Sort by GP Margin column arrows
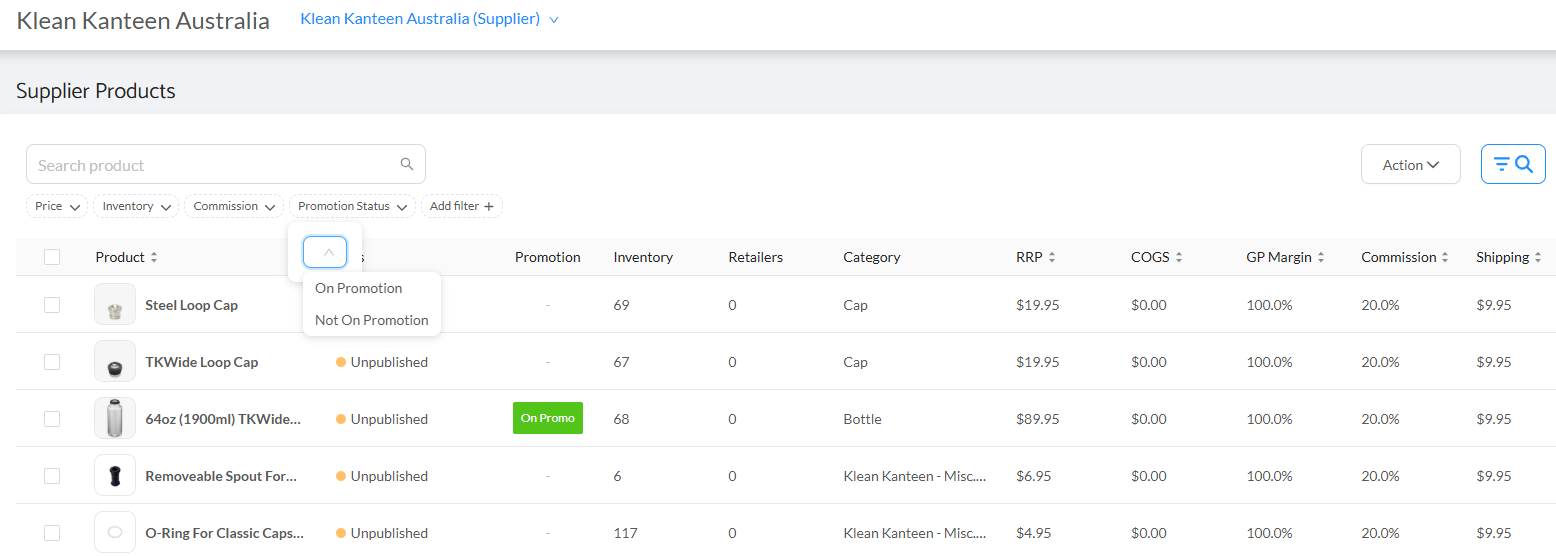This screenshot has width=1556, height=556. tap(1321, 258)
